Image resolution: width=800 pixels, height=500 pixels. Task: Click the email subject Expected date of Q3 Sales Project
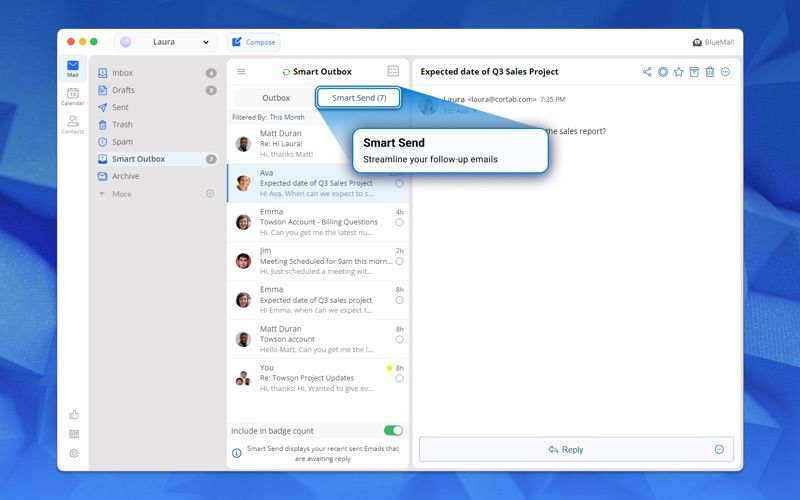(x=489, y=72)
